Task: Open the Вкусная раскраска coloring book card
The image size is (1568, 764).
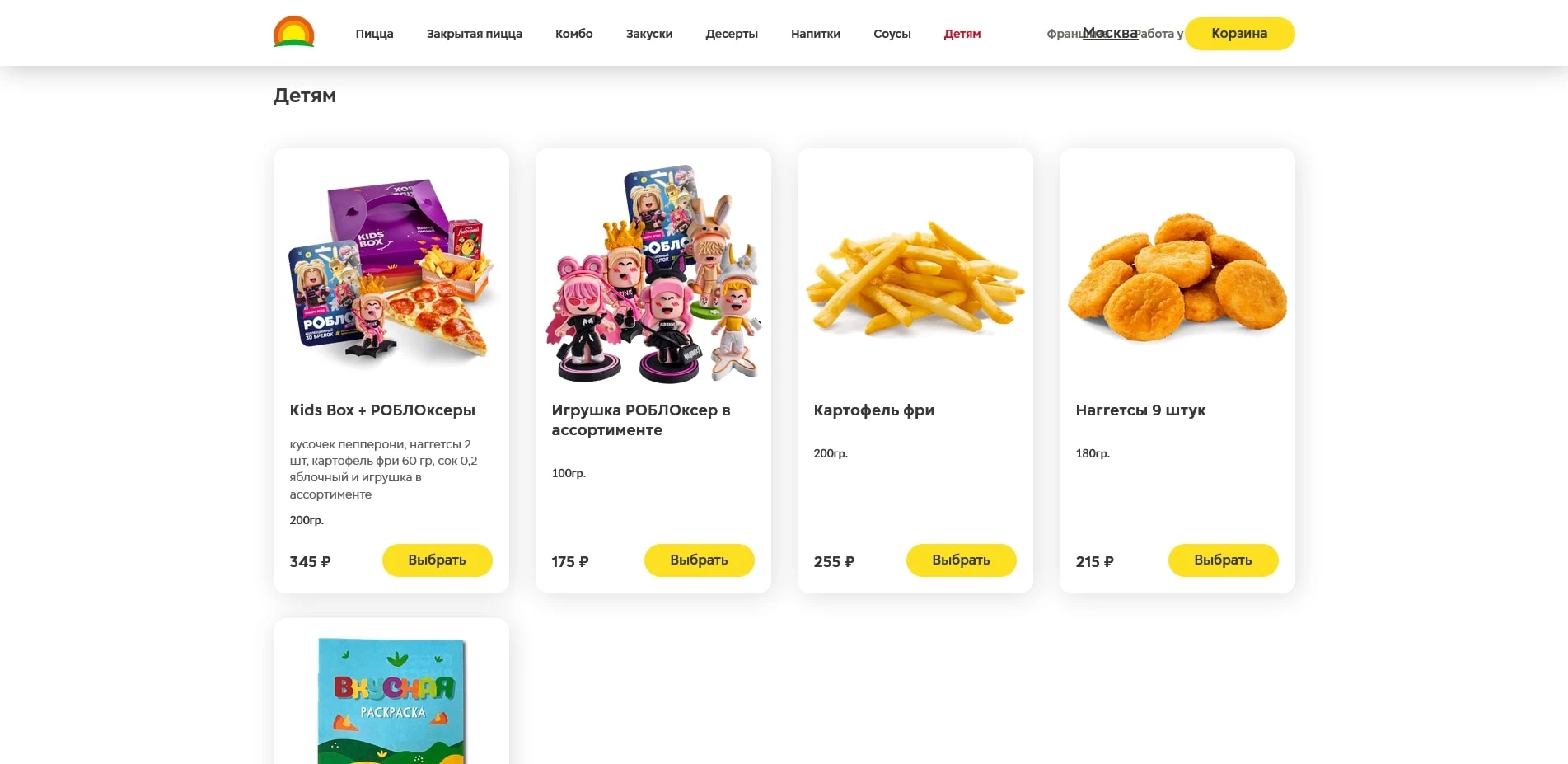Action: click(391, 692)
